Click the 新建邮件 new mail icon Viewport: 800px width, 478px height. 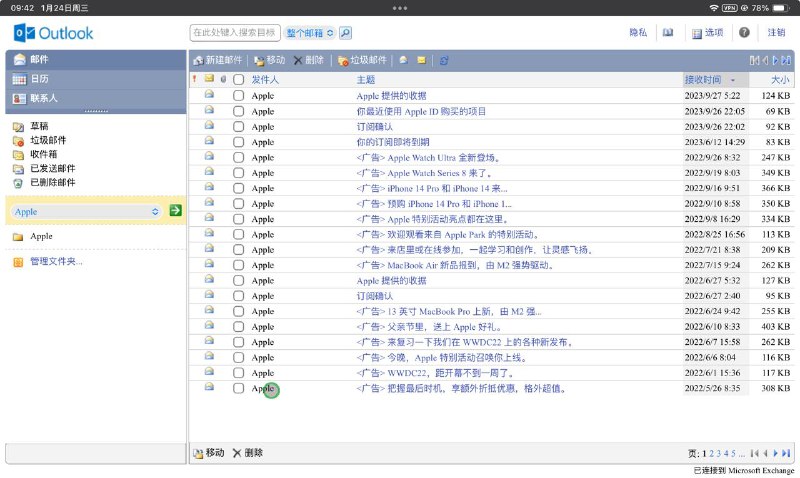pos(198,61)
